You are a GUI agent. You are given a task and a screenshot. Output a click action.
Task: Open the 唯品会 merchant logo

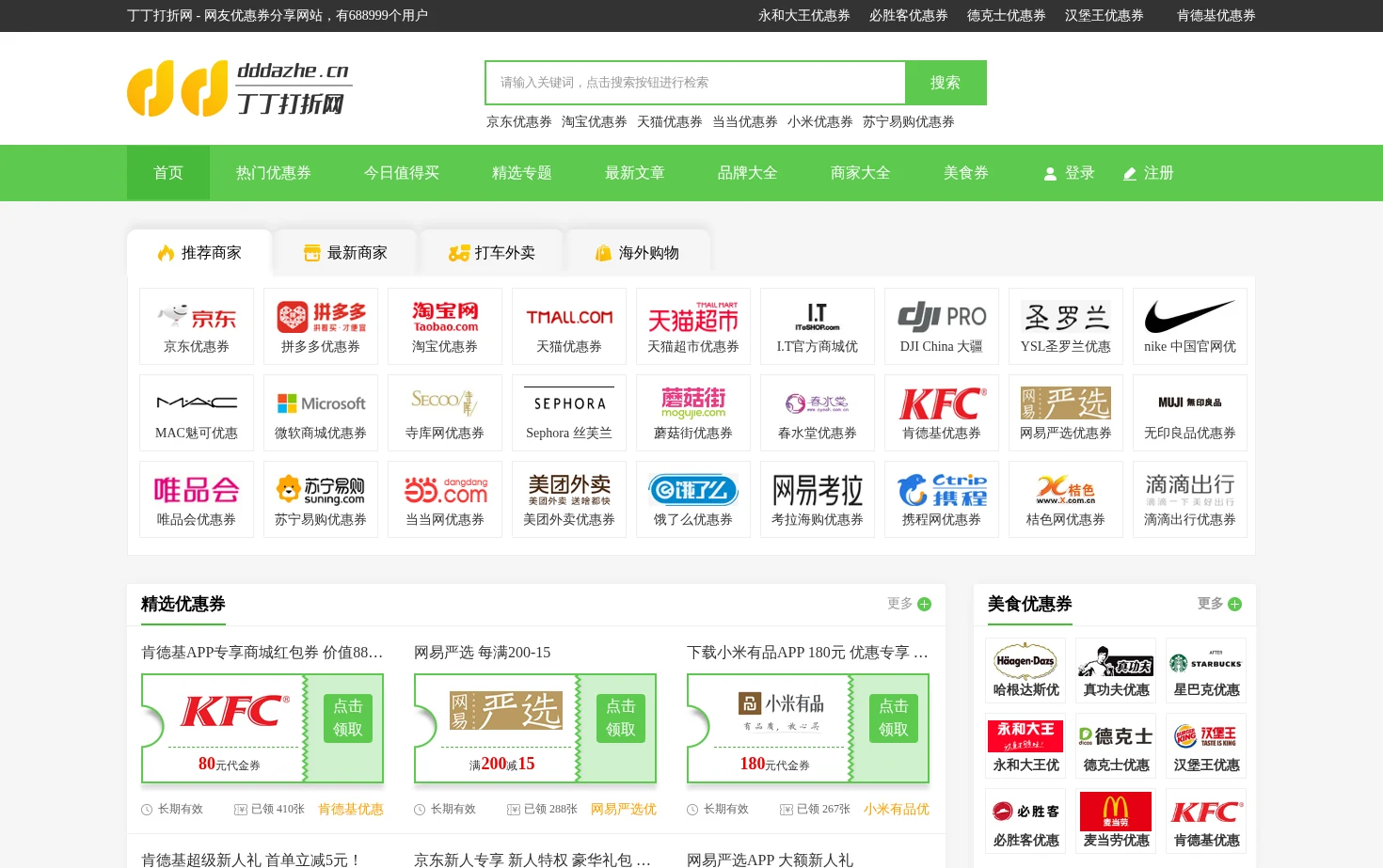[x=197, y=490]
